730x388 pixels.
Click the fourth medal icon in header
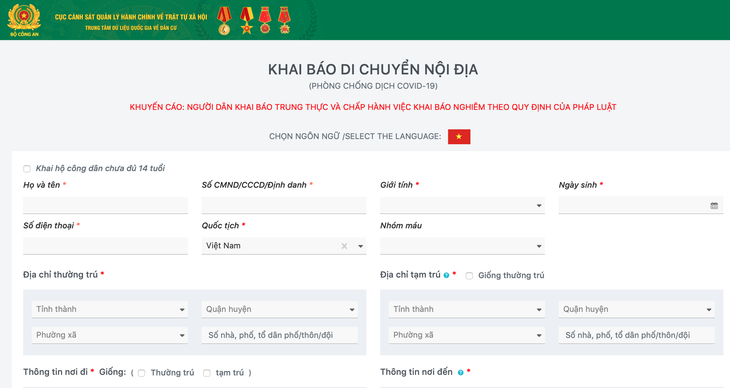284,20
